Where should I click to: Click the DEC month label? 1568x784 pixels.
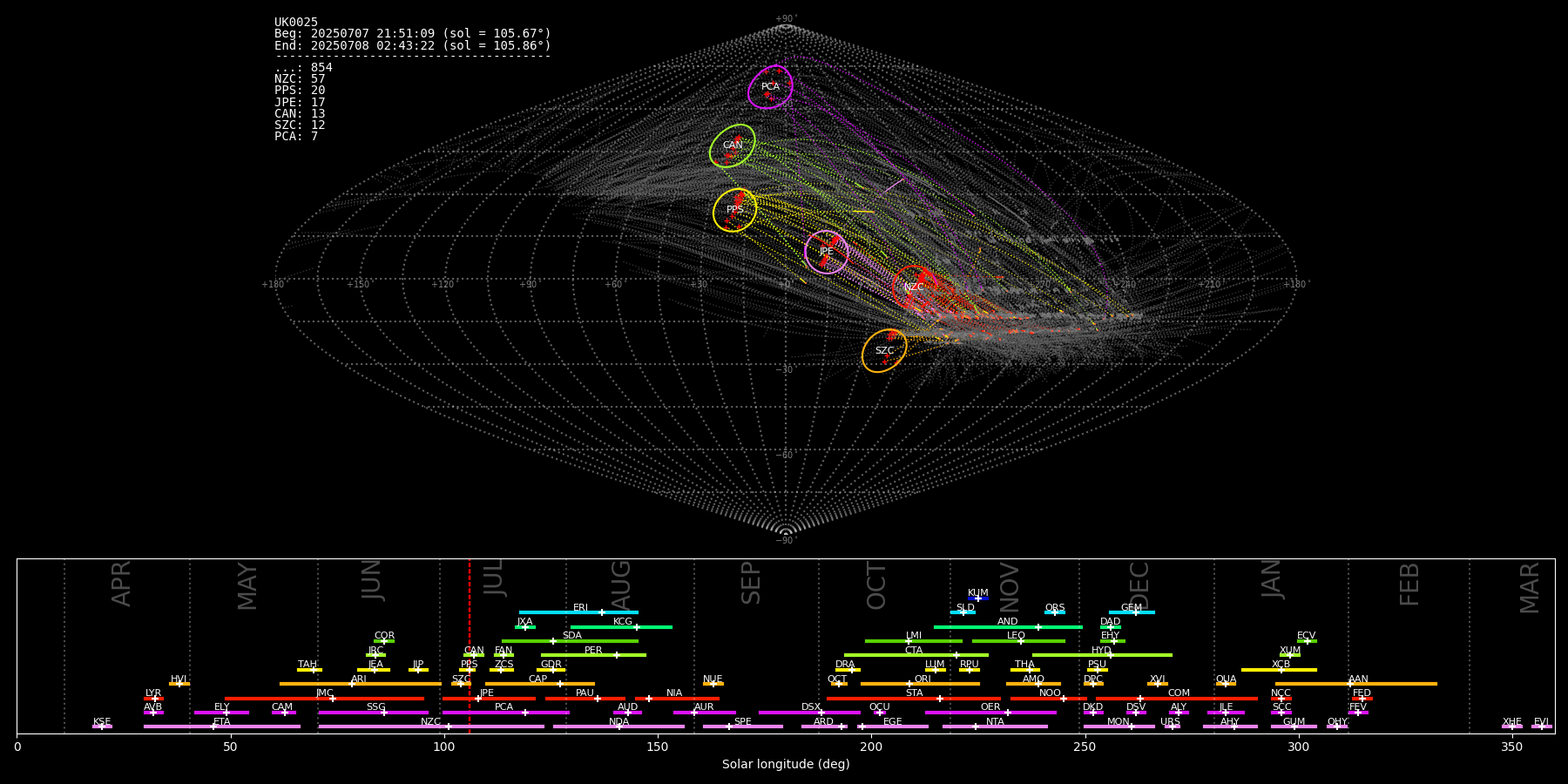1139,585
